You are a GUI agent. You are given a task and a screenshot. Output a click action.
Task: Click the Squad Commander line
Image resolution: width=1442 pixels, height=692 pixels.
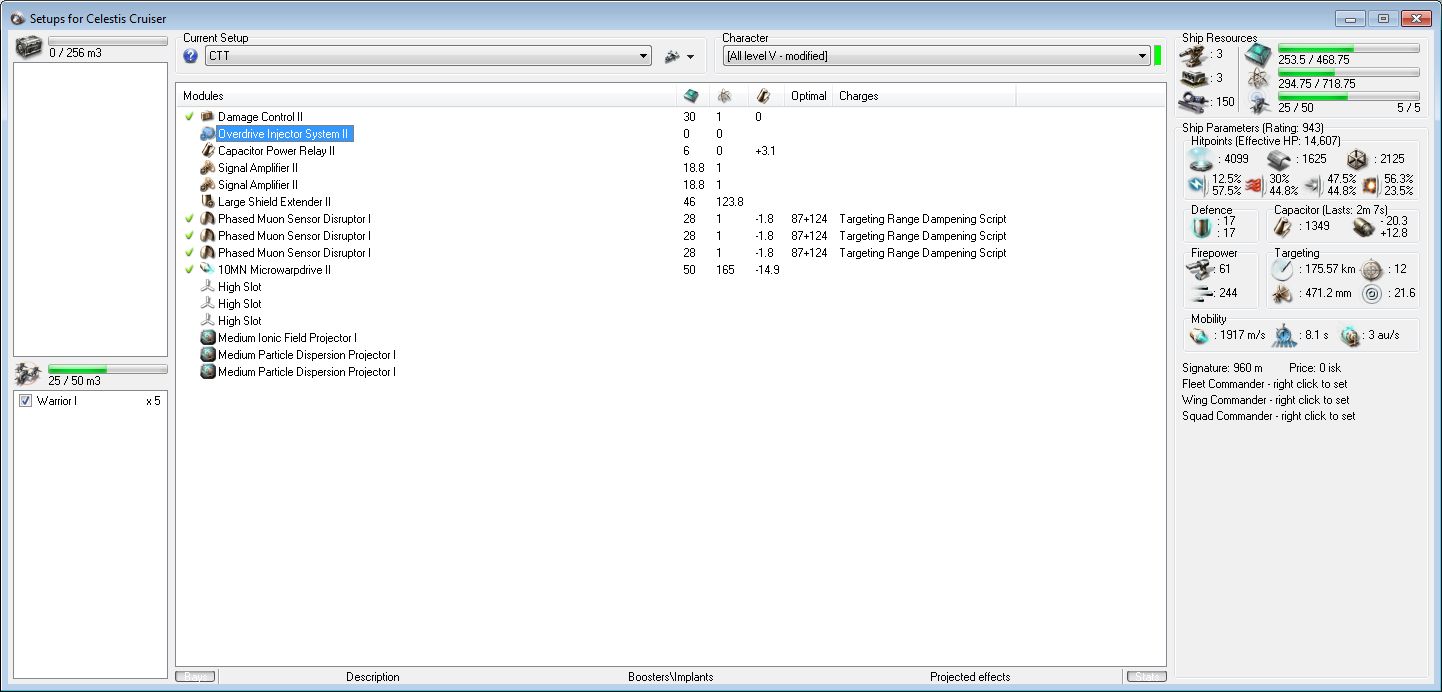click(1269, 416)
